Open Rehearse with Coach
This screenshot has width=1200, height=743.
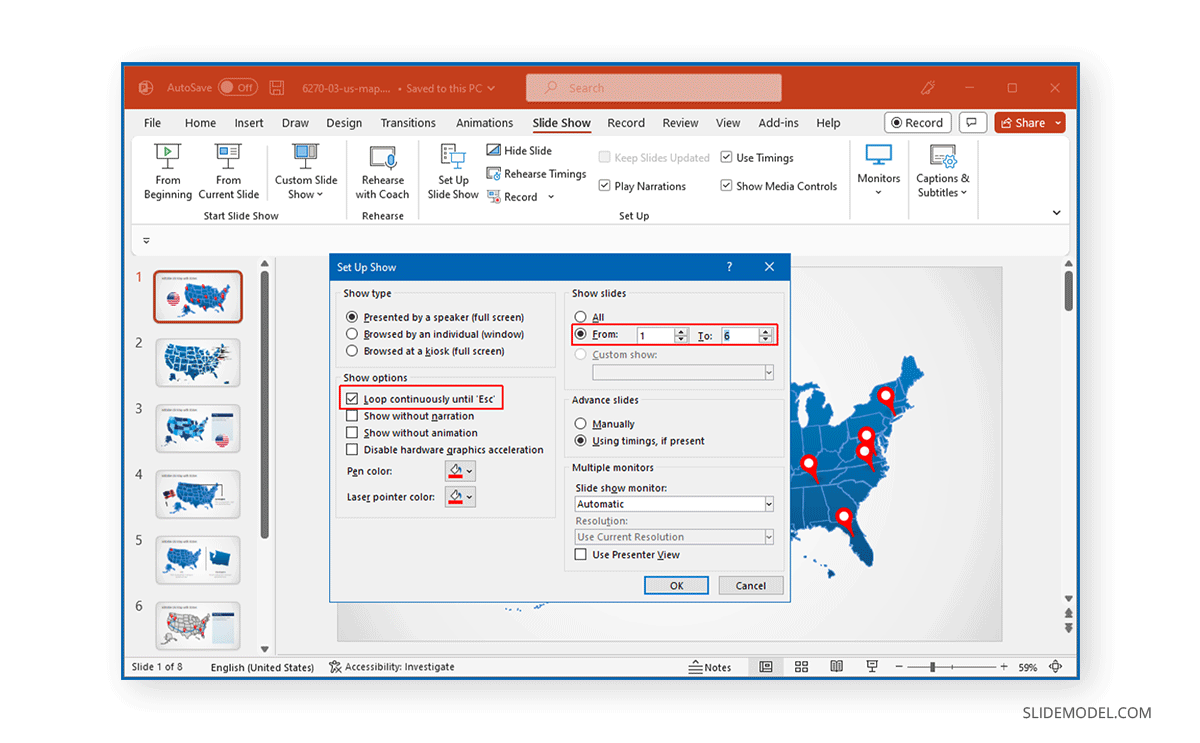[x=382, y=170]
